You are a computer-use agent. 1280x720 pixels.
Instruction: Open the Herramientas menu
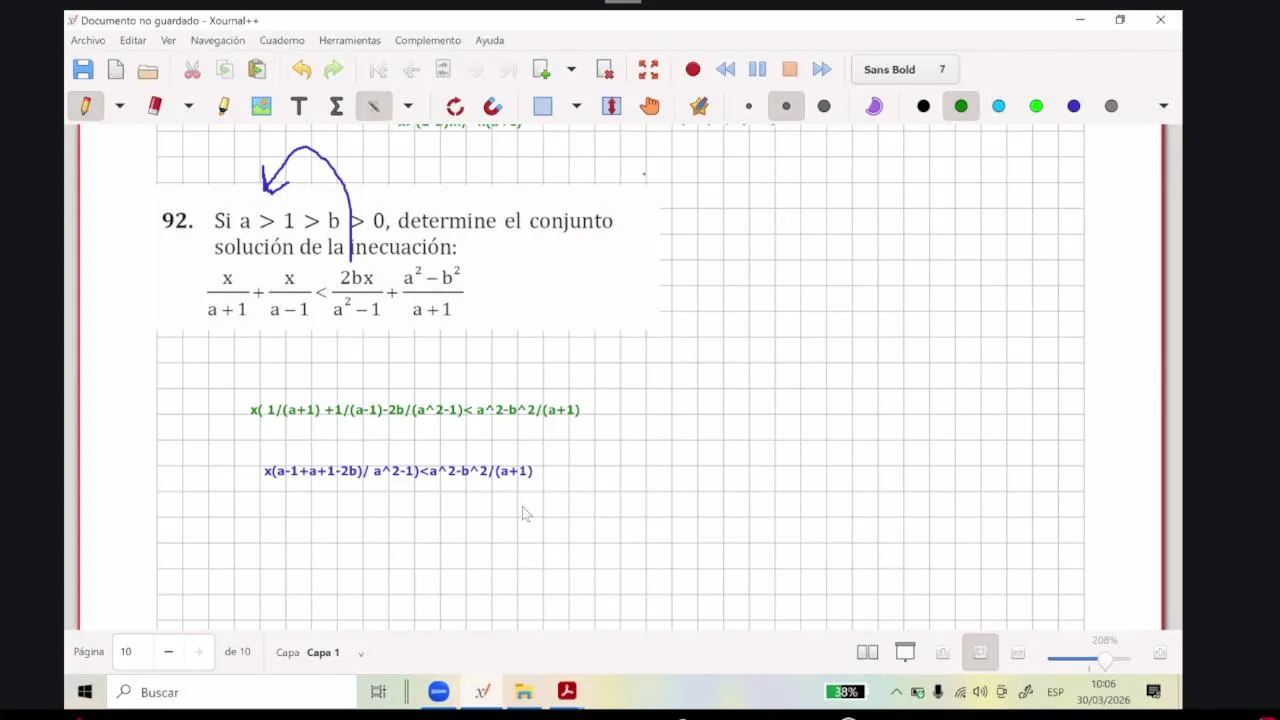(350, 41)
